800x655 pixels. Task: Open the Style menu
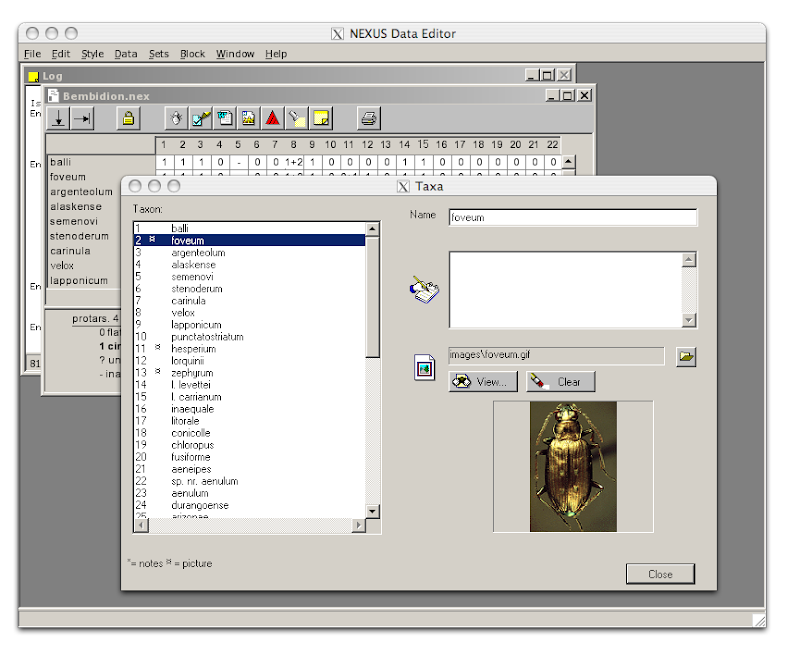(92, 54)
